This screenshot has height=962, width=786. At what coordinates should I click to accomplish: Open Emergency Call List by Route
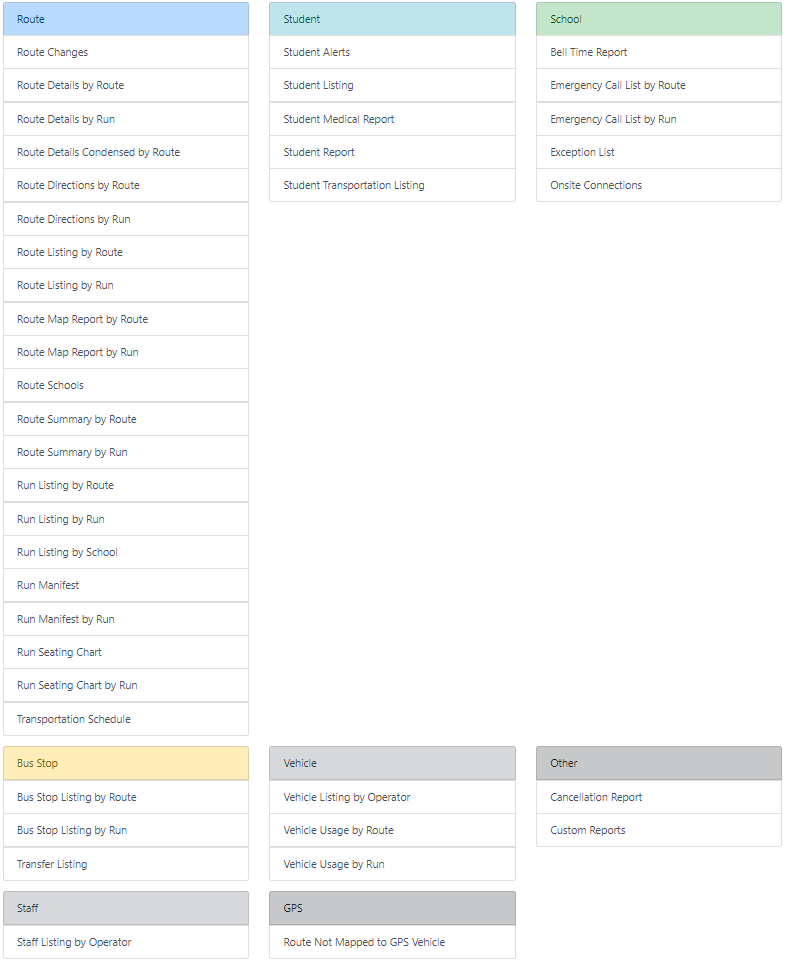pyautogui.click(x=617, y=85)
